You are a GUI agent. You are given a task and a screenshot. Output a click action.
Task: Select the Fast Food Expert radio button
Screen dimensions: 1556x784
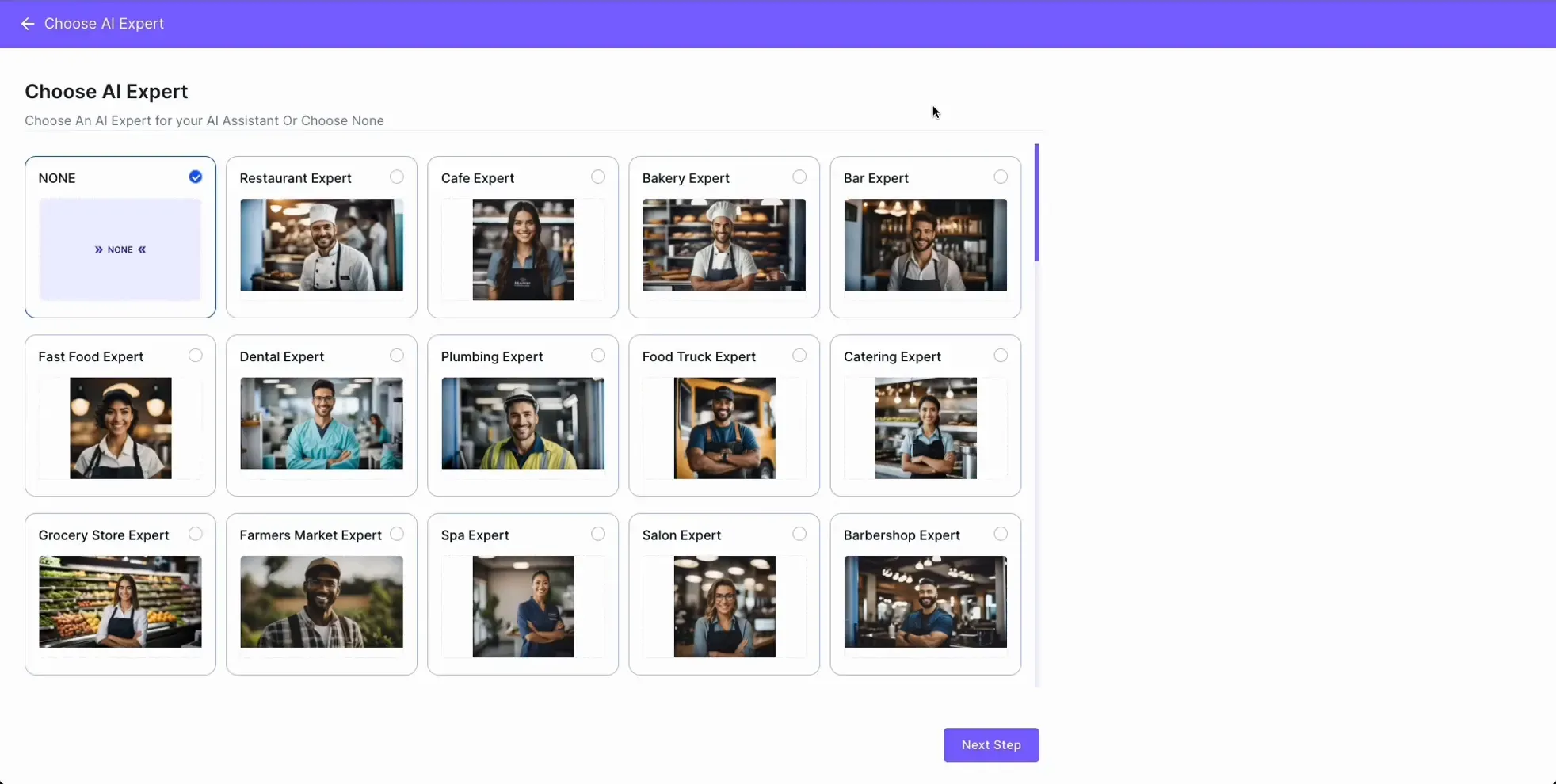tap(196, 356)
